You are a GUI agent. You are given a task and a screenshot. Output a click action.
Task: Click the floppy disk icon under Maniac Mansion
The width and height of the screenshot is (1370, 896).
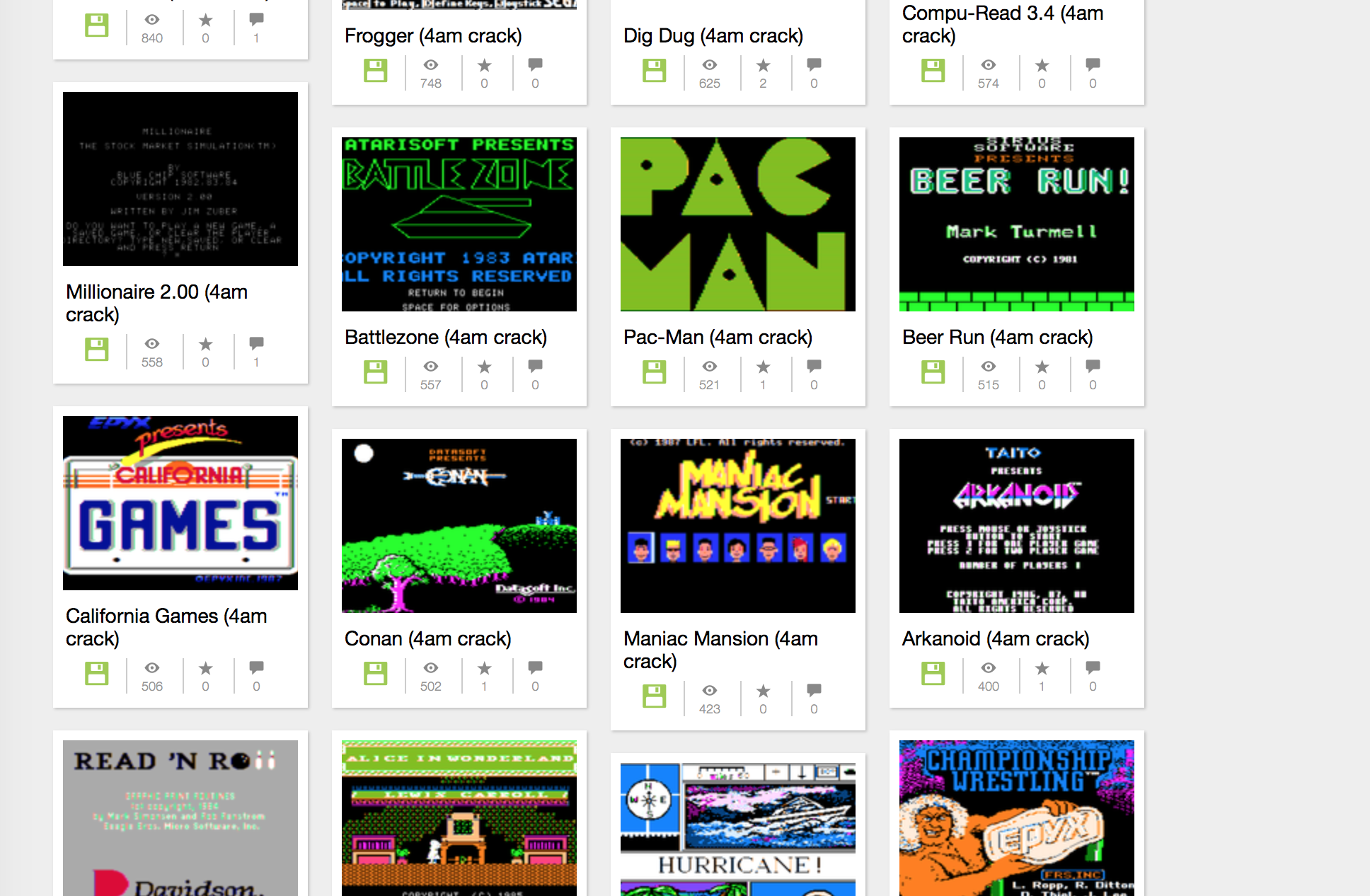click(654, 696)
